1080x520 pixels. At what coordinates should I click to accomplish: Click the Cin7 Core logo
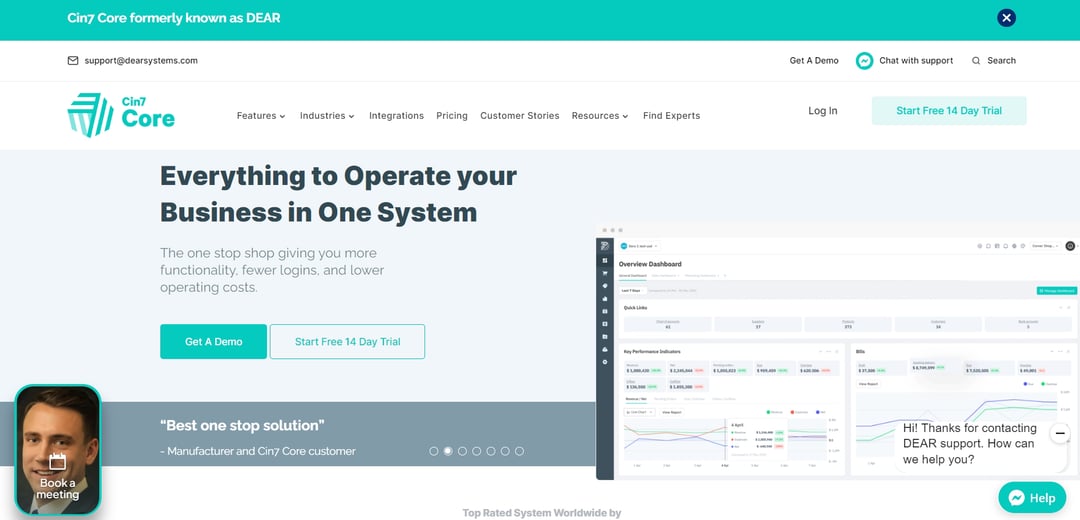(x=121, y=115)
